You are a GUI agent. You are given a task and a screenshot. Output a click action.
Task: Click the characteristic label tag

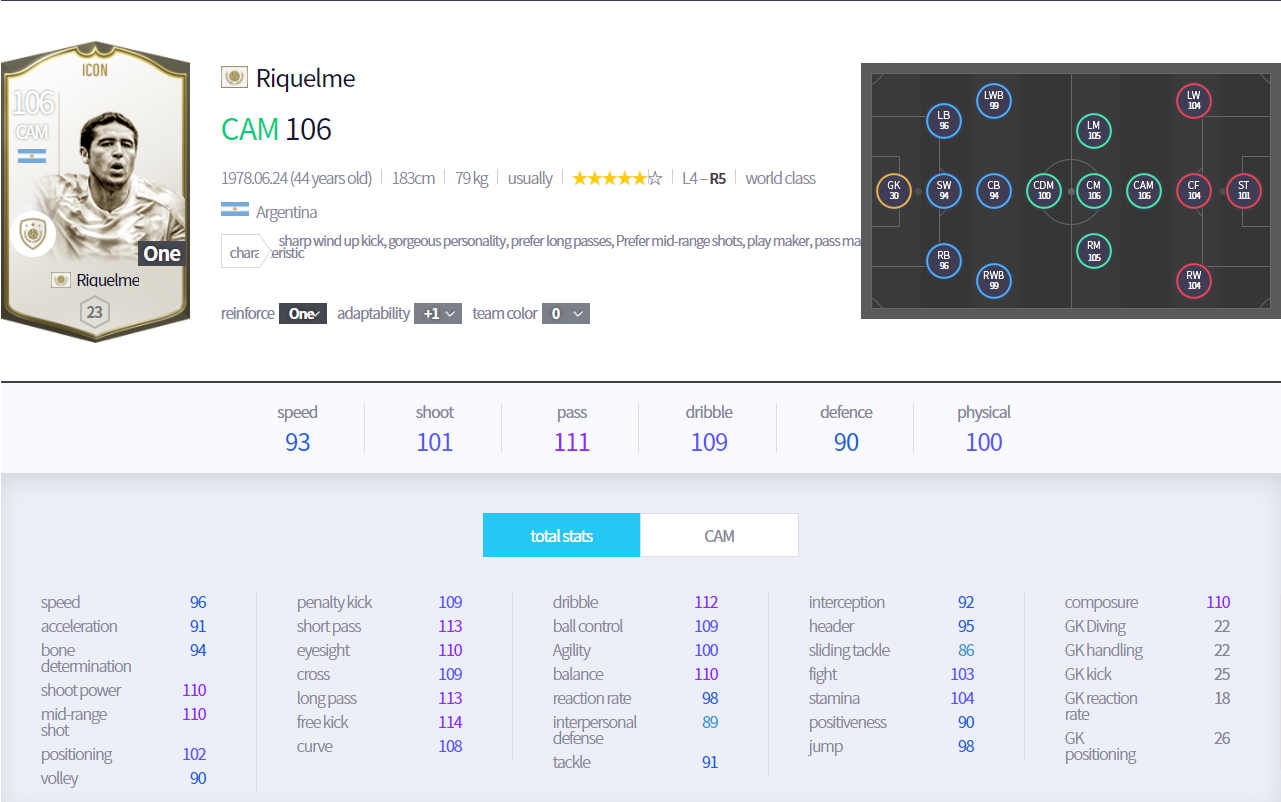[244, 252]
